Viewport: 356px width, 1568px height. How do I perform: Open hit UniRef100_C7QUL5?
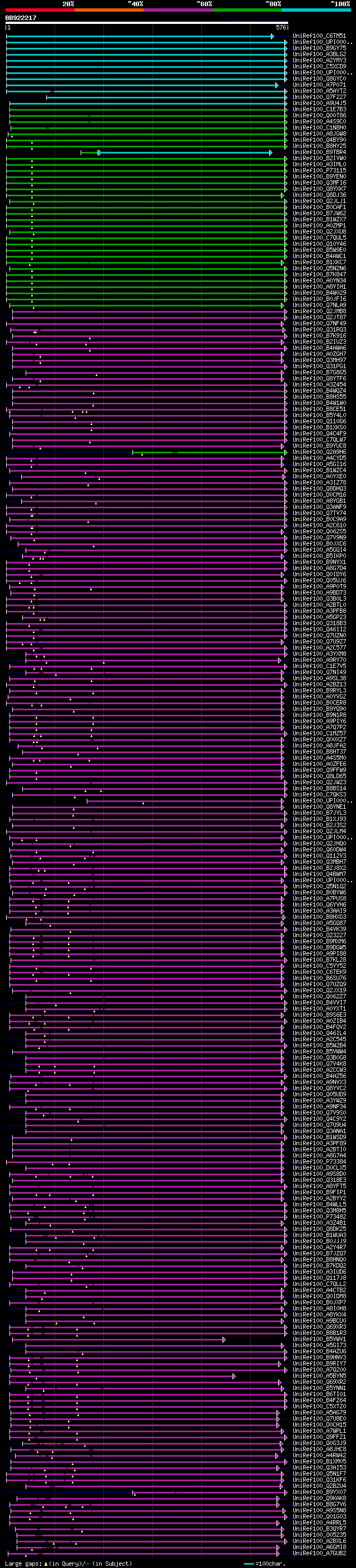coord(319,238)
